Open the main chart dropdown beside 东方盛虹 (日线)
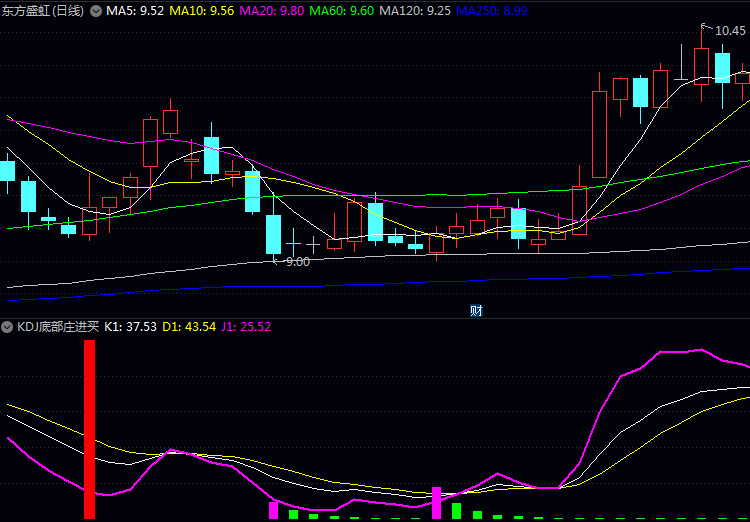750x522 pixels. (x=96, y=11)
